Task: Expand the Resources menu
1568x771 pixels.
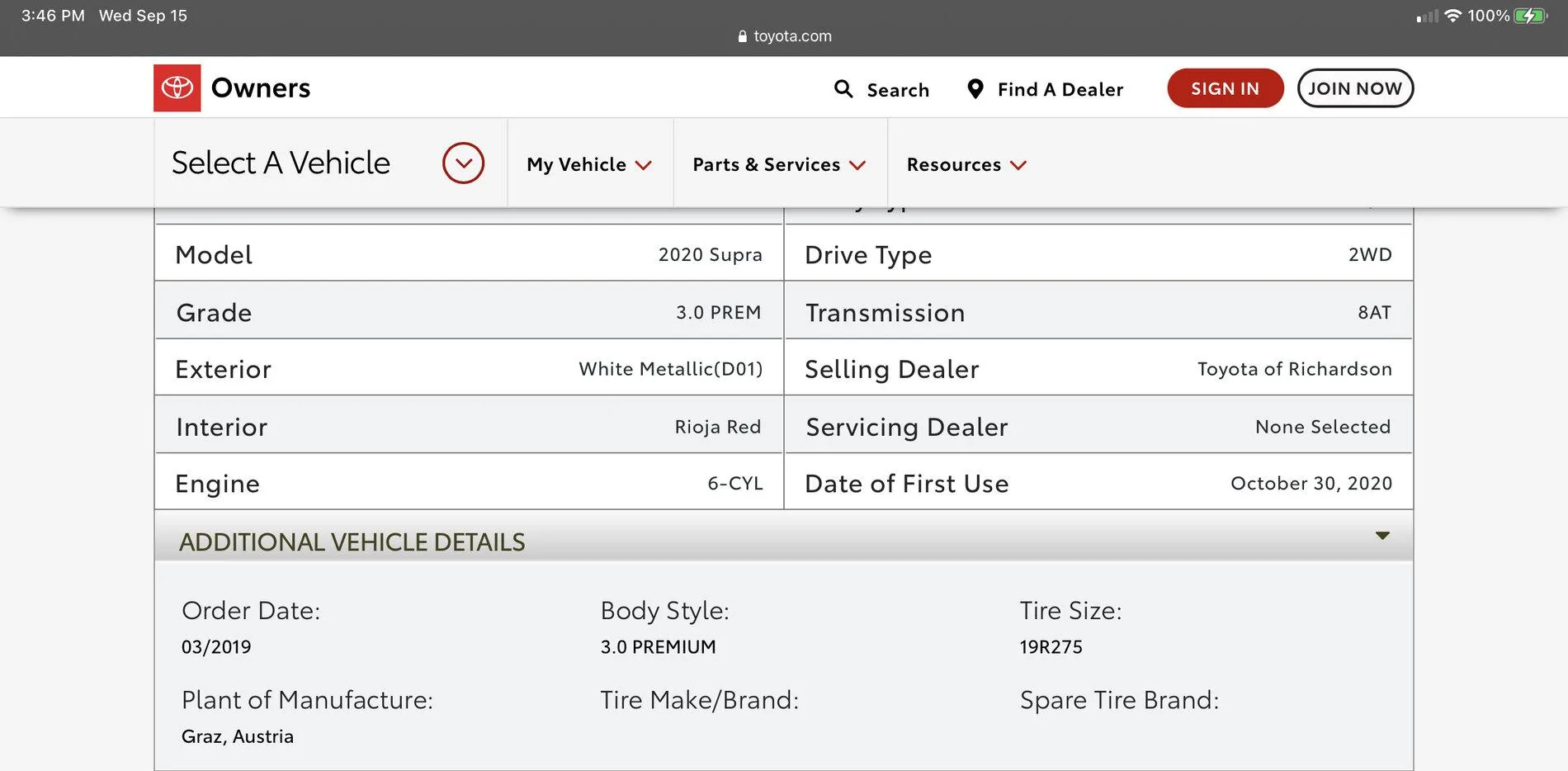Action: coord(966,164)
